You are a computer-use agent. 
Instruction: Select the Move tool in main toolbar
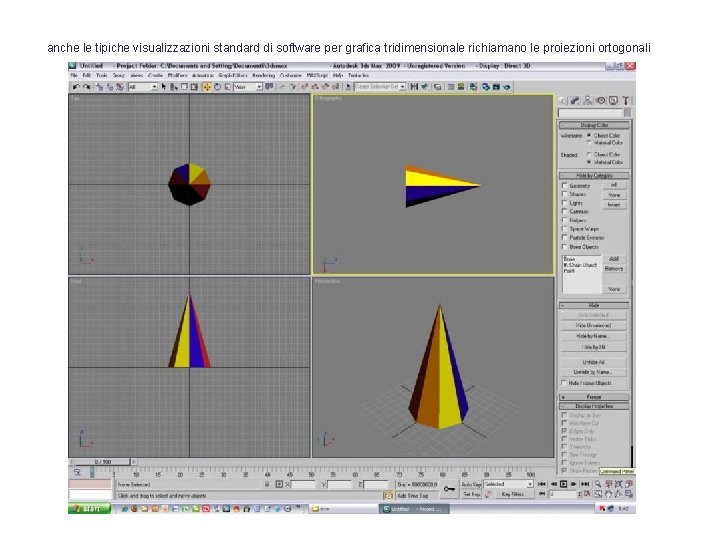click(206, 87)
